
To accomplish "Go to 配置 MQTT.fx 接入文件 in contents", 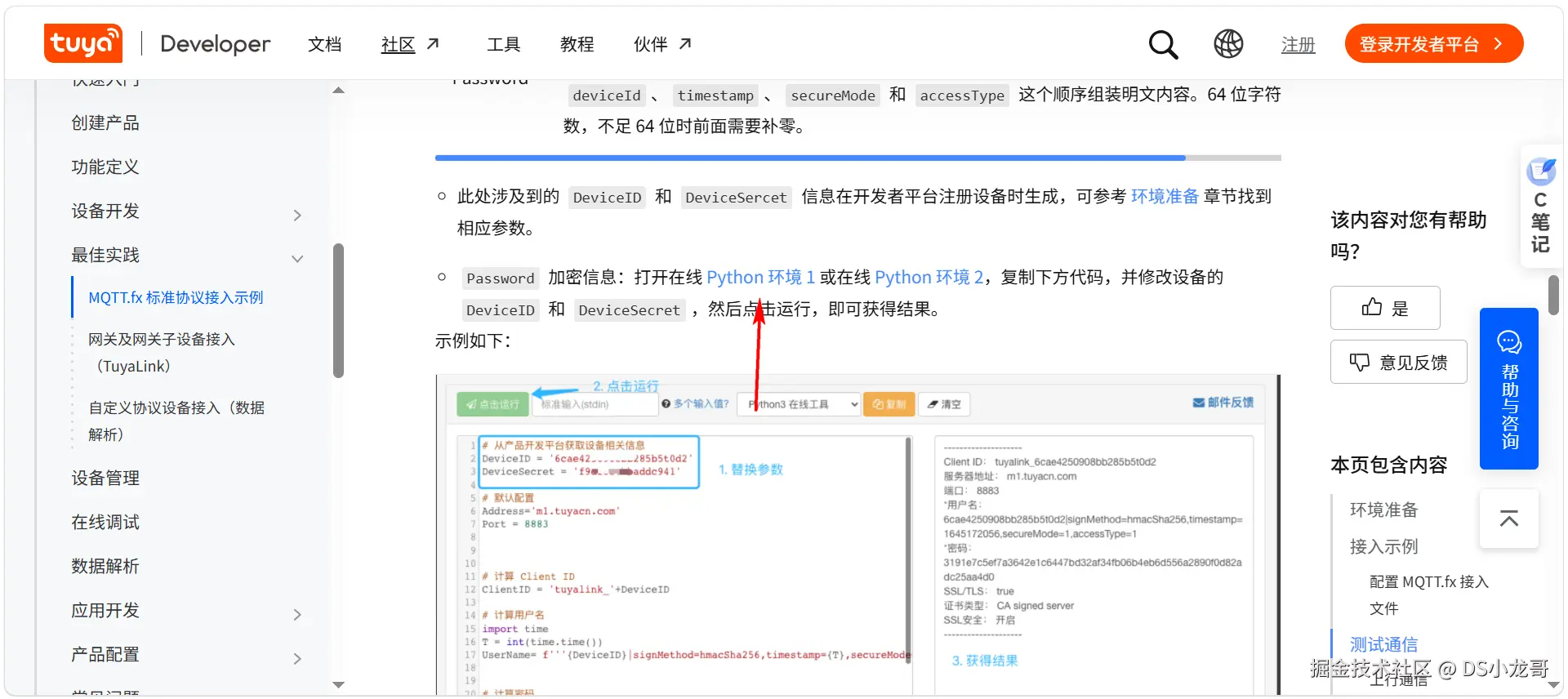I will [x=1428, y=594].
